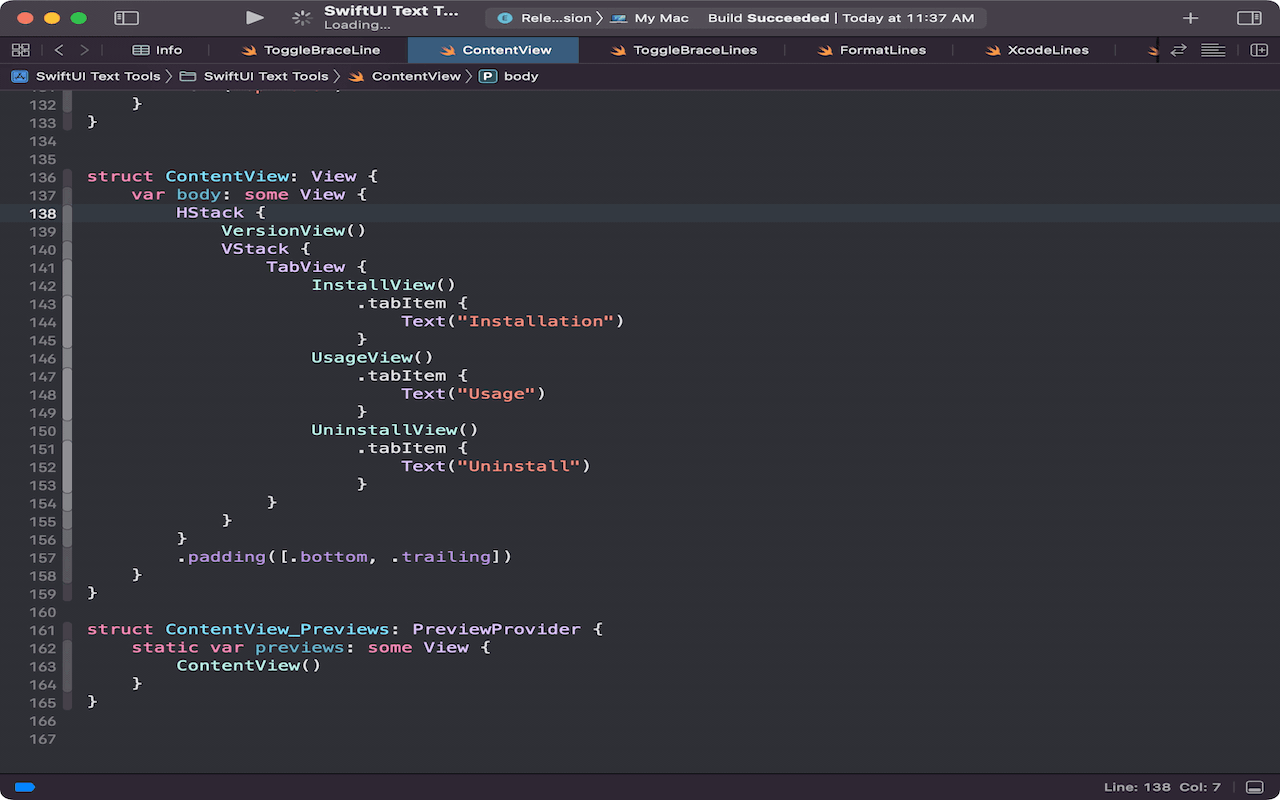Fold code using ribbon at line 141
This screenshot has height=800, width=1280.
tap(68, 268)
